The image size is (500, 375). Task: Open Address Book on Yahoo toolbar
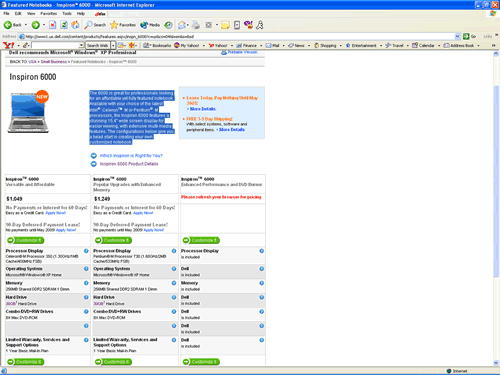[x=459, y=45]
